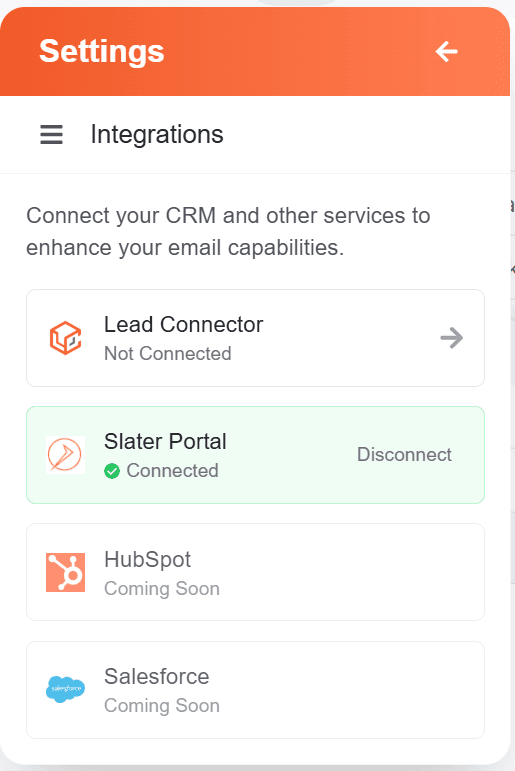Image resolution: width=515 pixels, height=771 pixels.
Task: Open the hamburger menu beside Integrations
Action: point(51,134)
